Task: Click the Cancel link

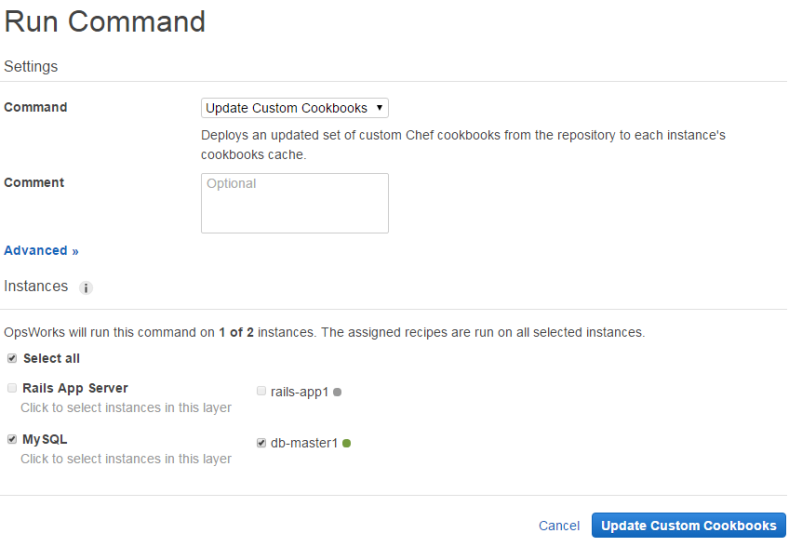Action: coord(559,526)
